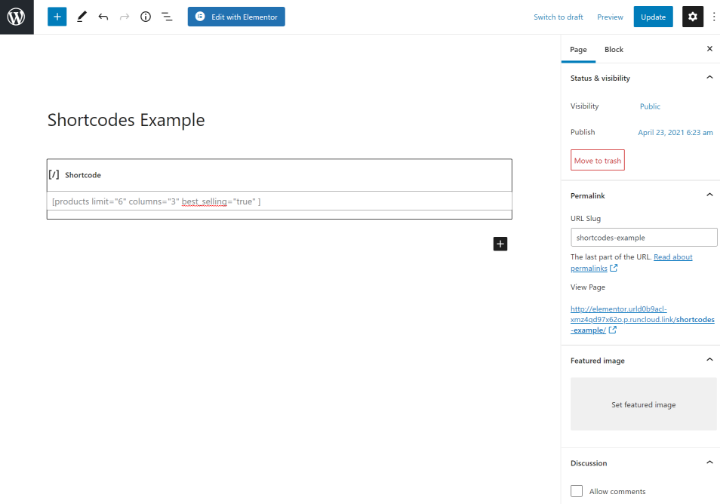
Task: Toggle the settings gear sidebar
Action: point(692,17)
